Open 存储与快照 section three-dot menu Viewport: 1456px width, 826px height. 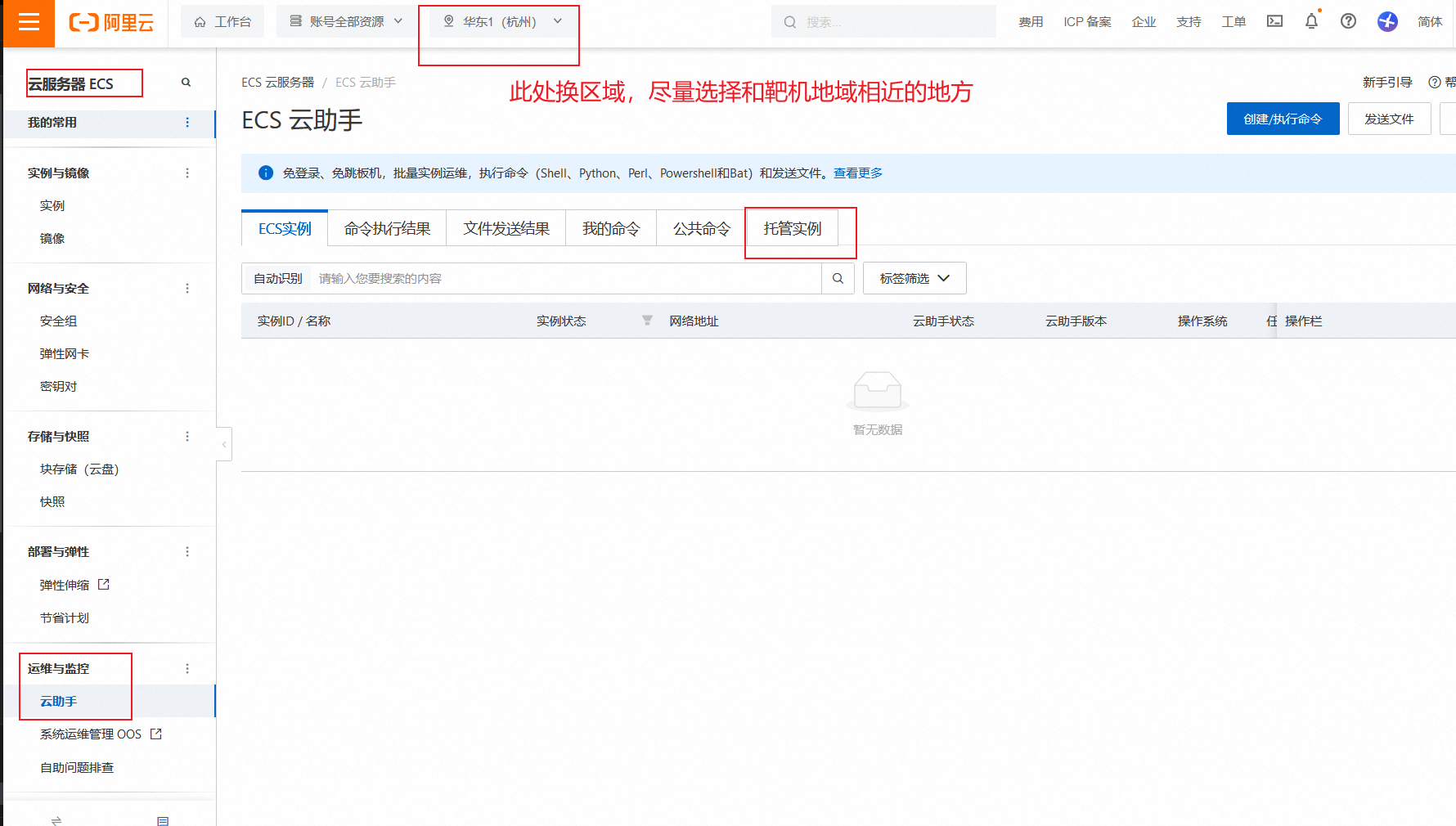pos(187,437)
